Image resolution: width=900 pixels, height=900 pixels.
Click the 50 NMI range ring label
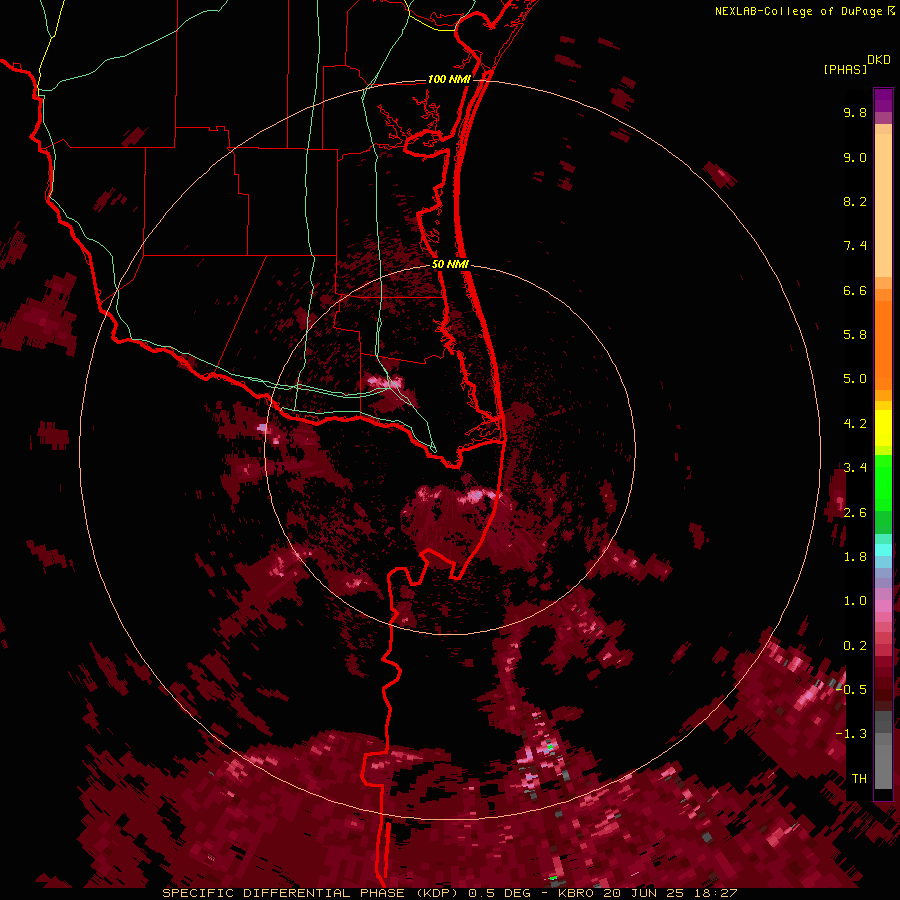[451, 264]
